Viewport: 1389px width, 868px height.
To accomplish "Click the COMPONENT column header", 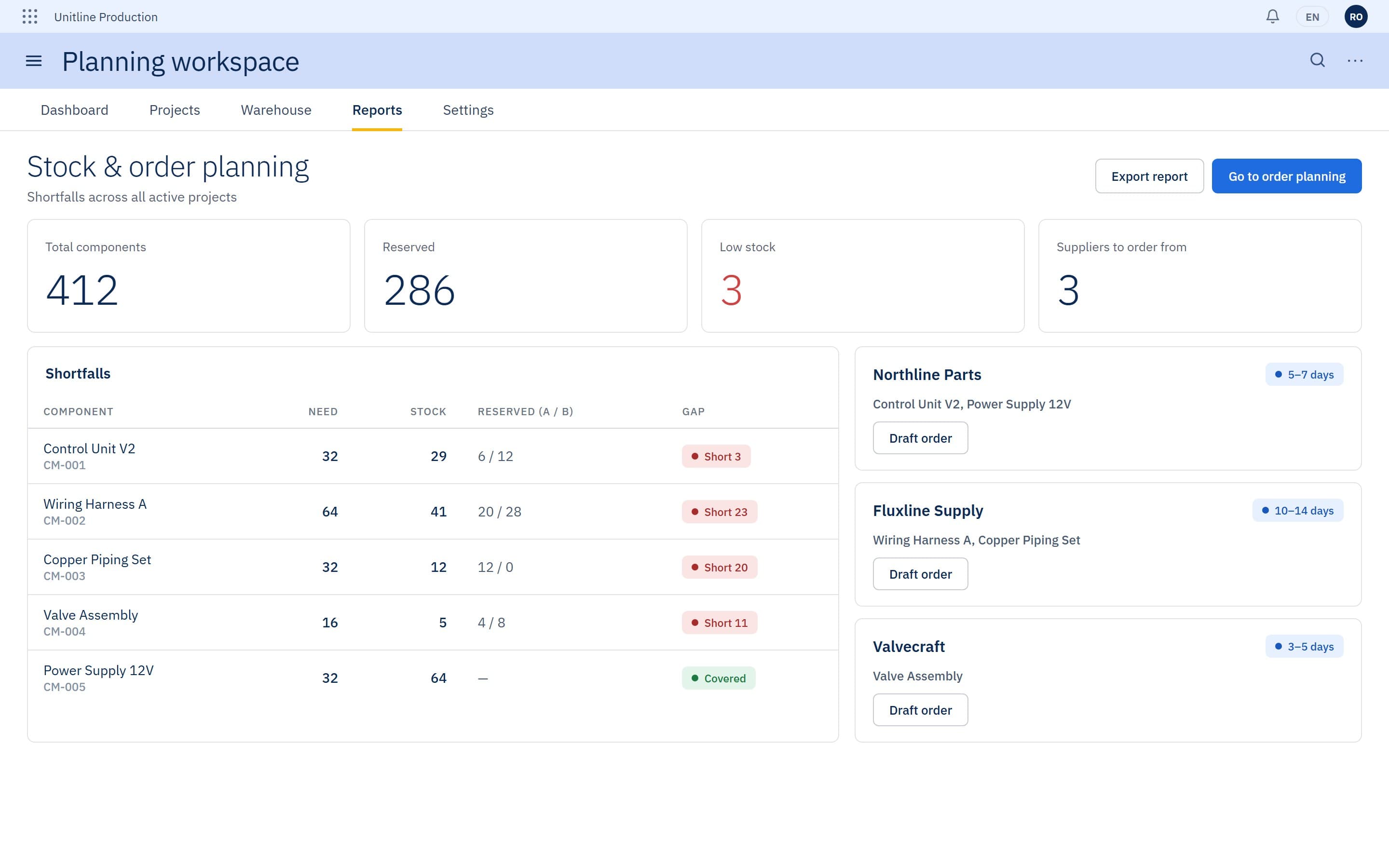I will coord(79,412).
